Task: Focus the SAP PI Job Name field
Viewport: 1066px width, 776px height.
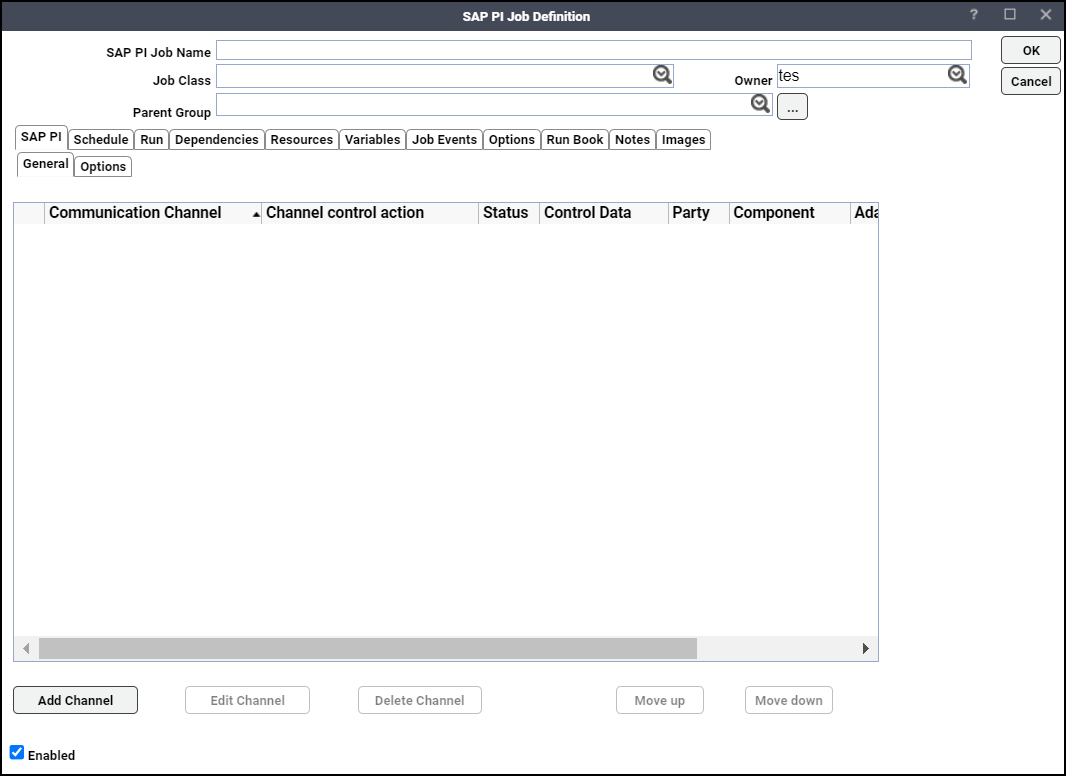Action: click(x=594, y=50)
